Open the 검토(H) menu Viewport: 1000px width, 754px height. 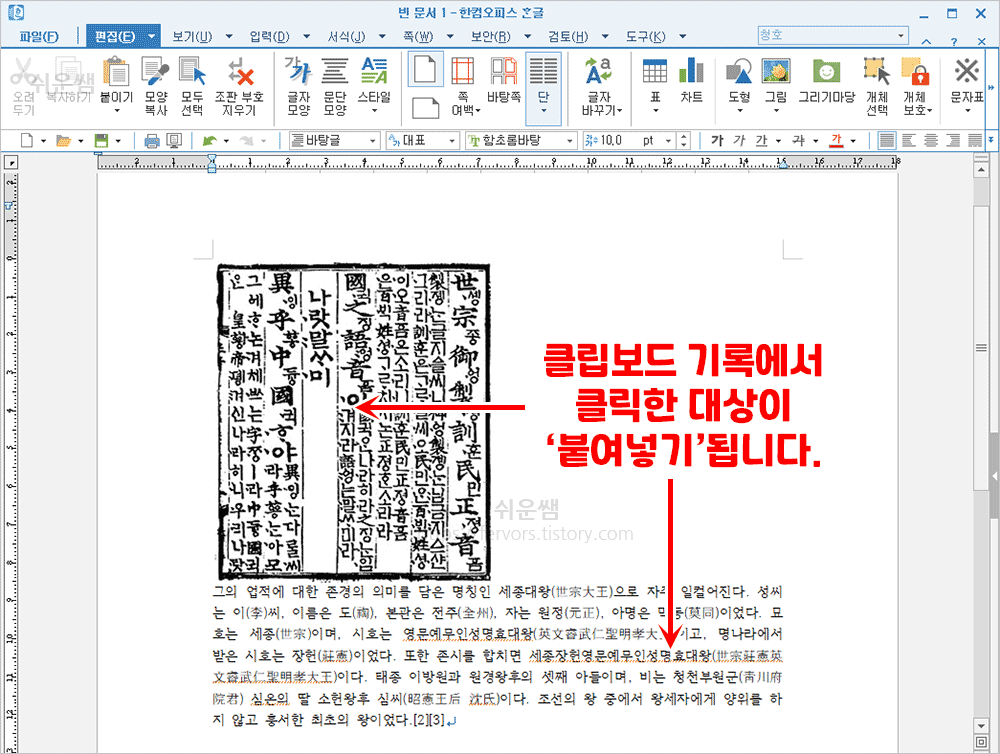coord(568,36)
